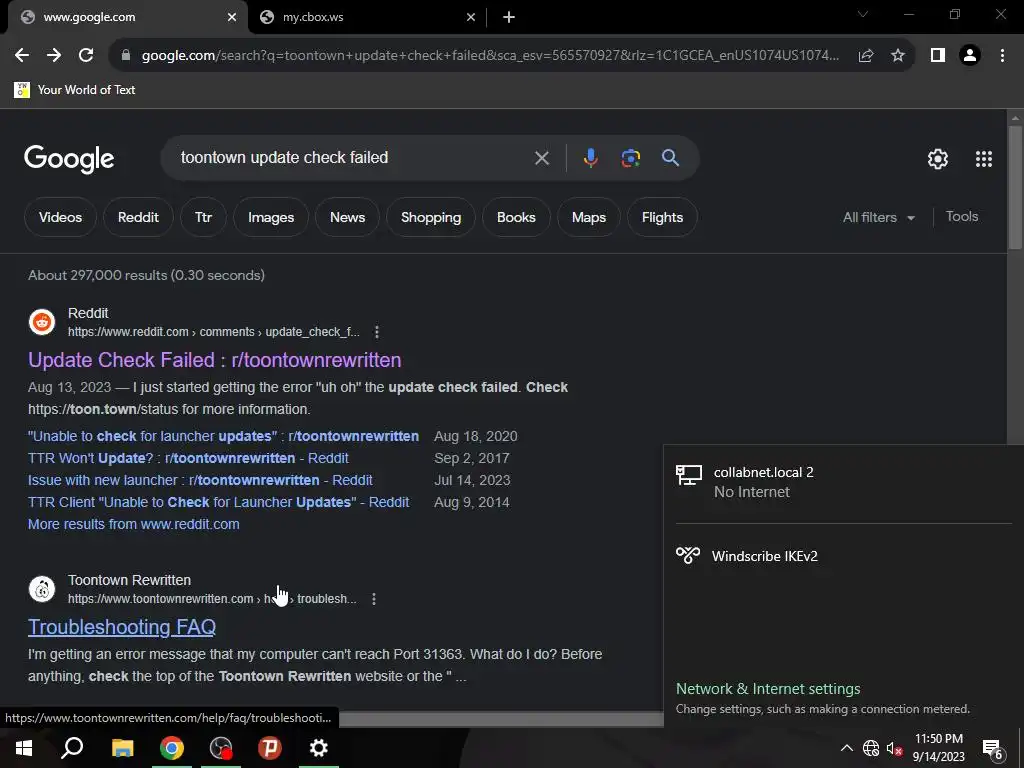The height and width of the screenshot is (768, 1024).
Task: Open clock showing 11:50 PM
Action: click(x=938, y=748)
